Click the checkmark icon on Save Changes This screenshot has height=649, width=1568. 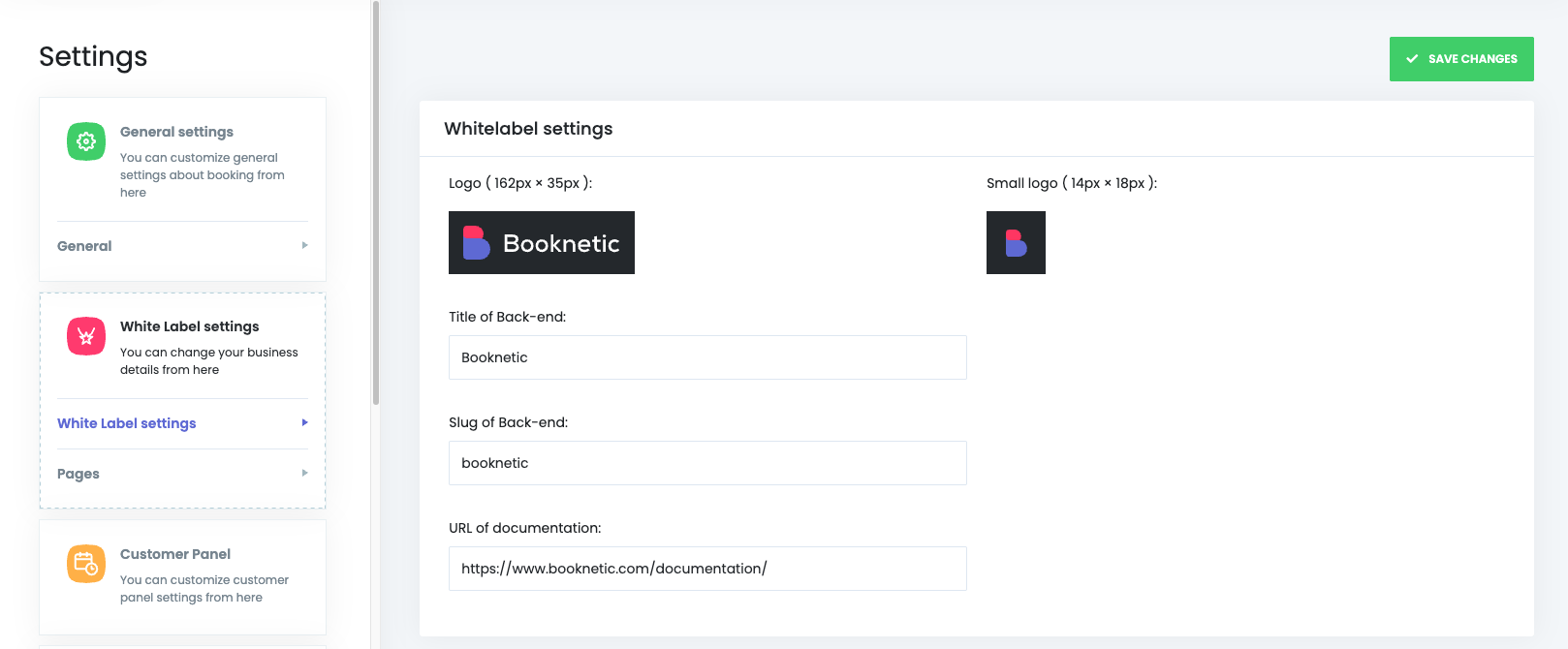(1412, 59)
